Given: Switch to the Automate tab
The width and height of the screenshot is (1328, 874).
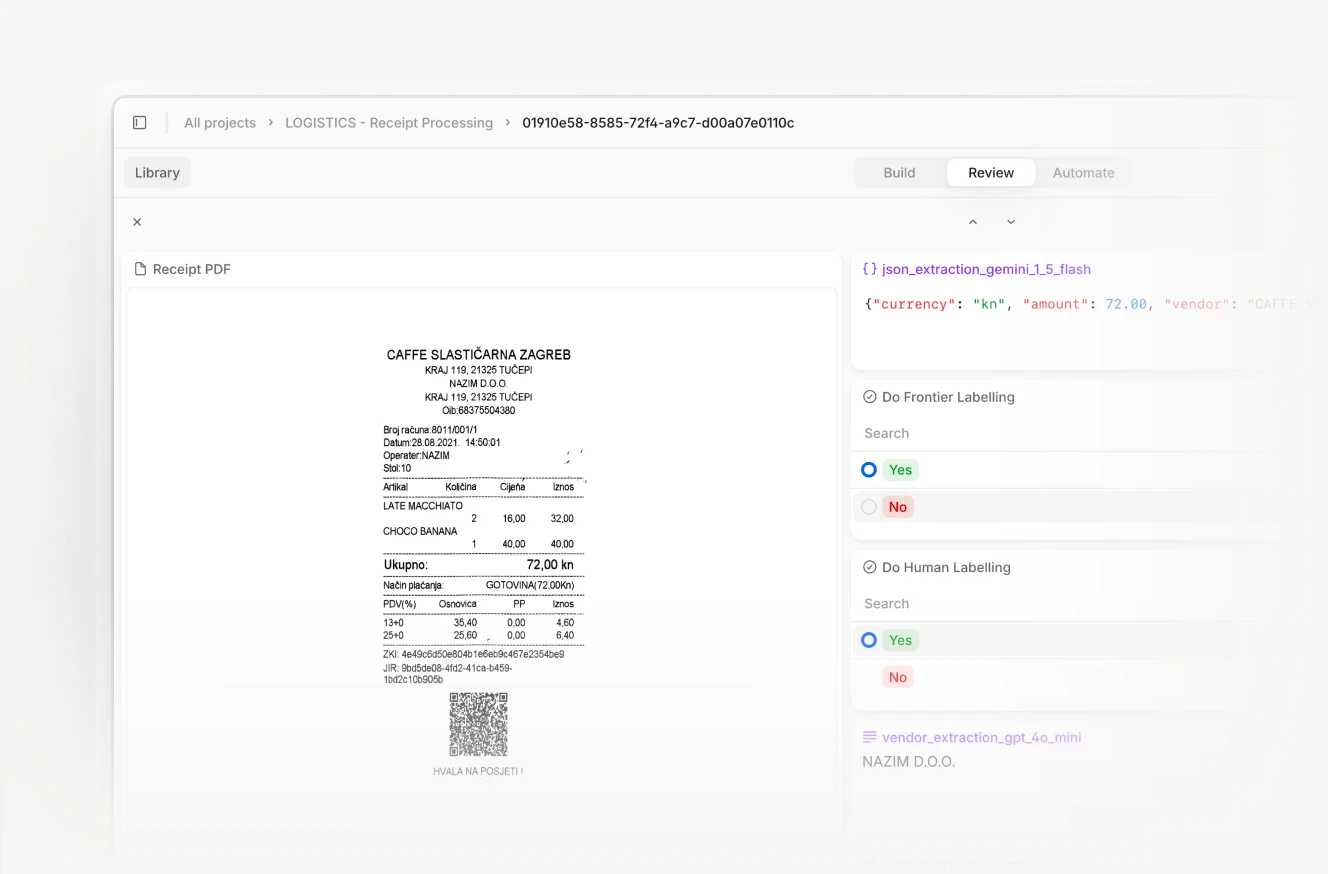Looking at the screenshot, I should 1083,173.
